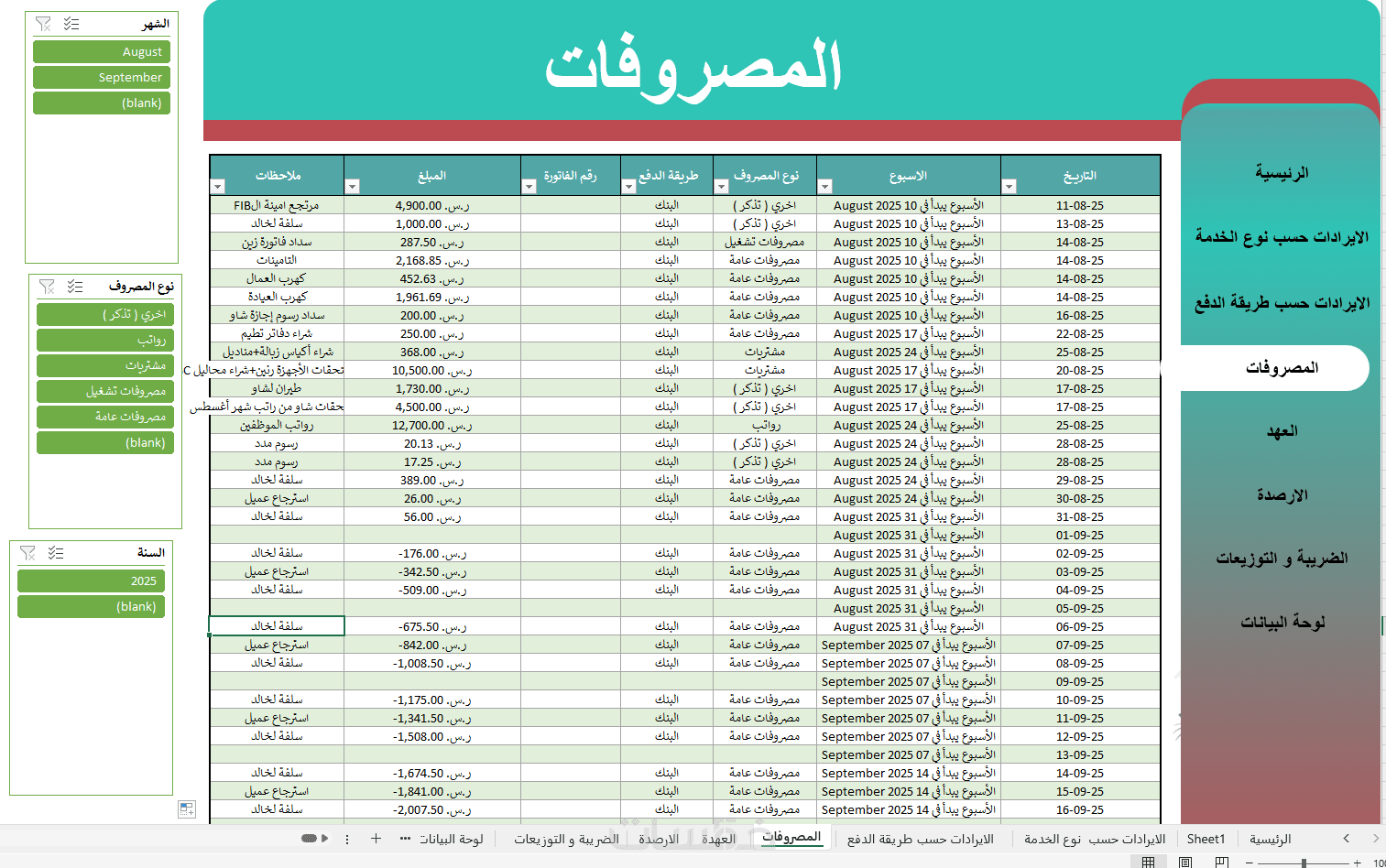The image size is (1386, 868).
Task: Click the vertical dots tab-bar splitter handle
Action: click(x=347, y=838)
